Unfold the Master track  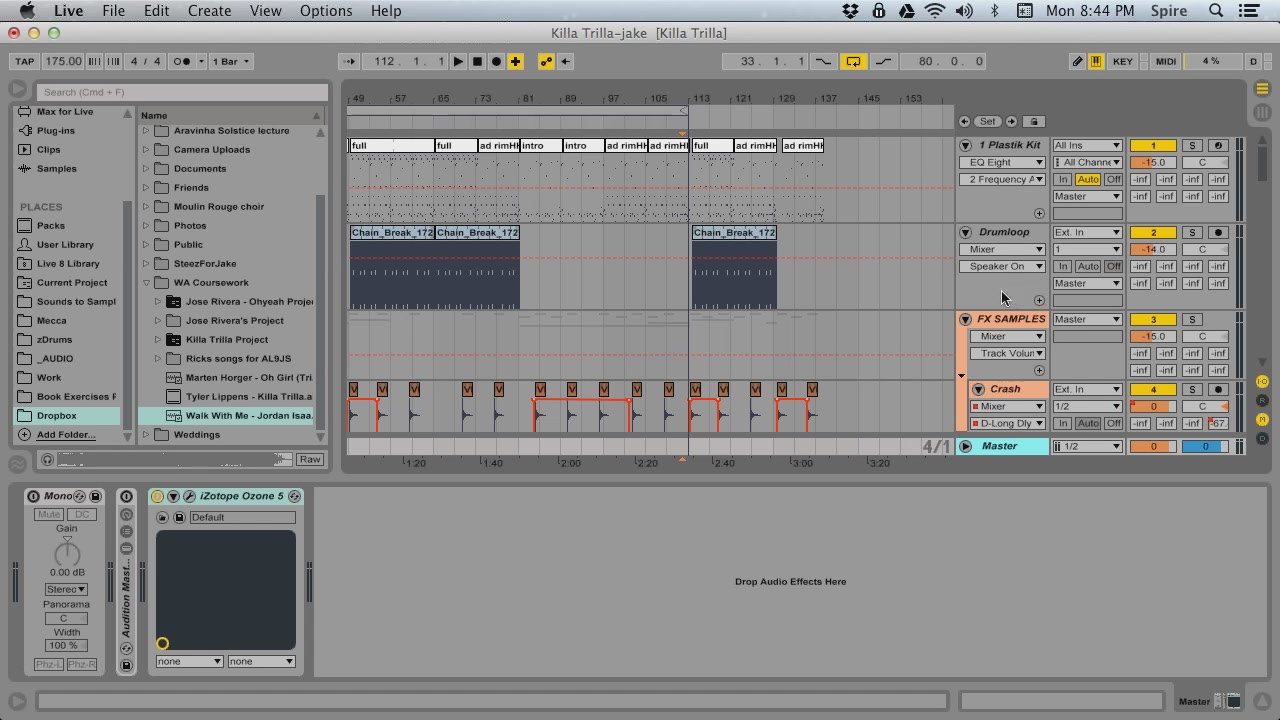tap(965, 446)
